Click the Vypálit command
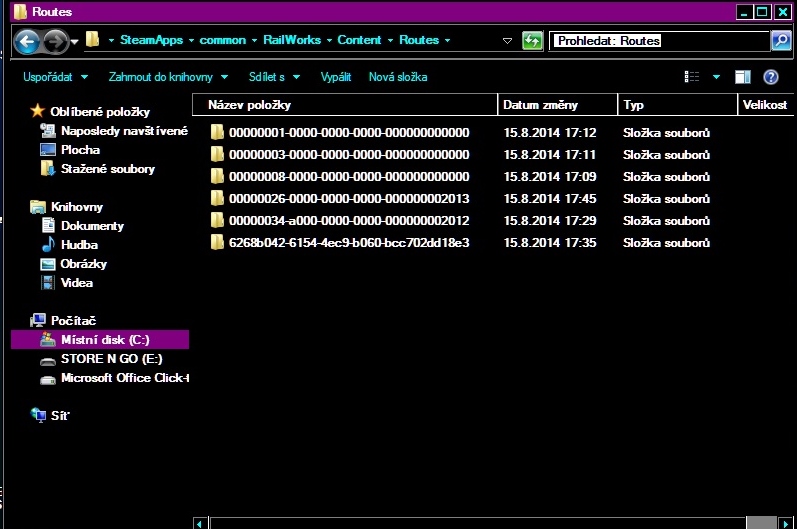The width and height of the screenshot is (797, 529). pyautogui.click(x=335, y=77)
